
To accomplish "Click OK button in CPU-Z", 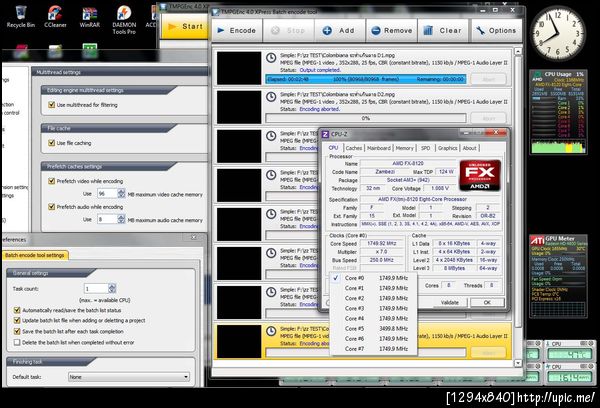I will click(487, 302).
